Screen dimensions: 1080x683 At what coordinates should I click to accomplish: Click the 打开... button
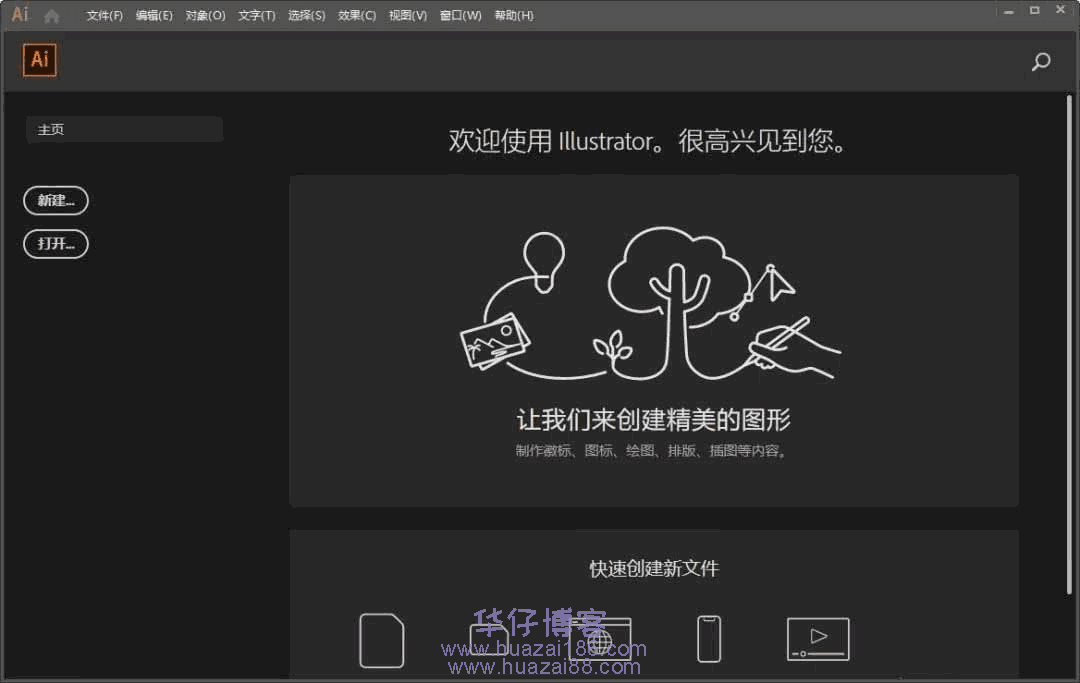click(x=56, y=244)
